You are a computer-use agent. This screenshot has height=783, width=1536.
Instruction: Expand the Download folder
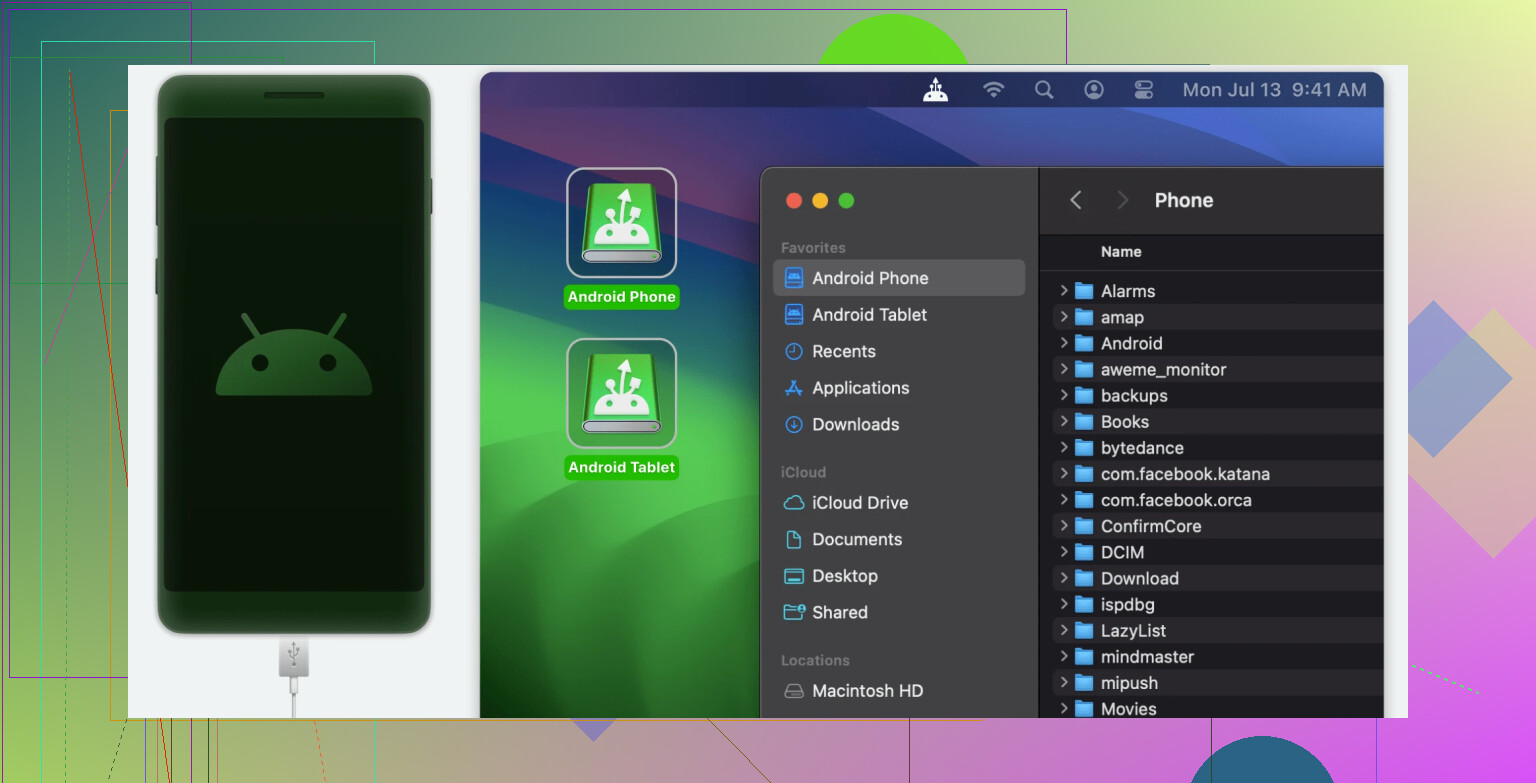(1064, 578)
